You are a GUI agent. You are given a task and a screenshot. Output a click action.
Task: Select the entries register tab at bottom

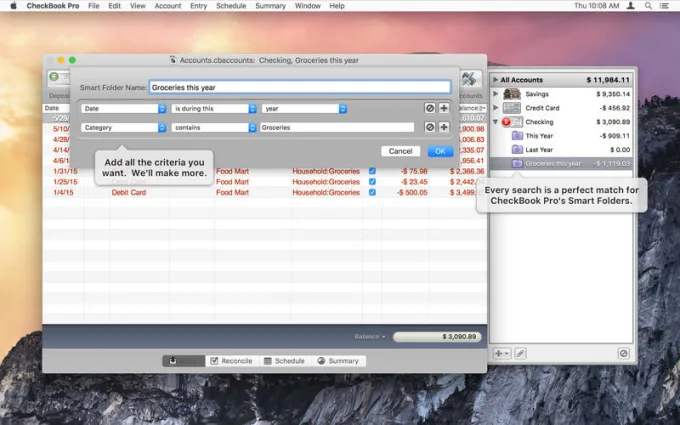[x=184, y=361]
